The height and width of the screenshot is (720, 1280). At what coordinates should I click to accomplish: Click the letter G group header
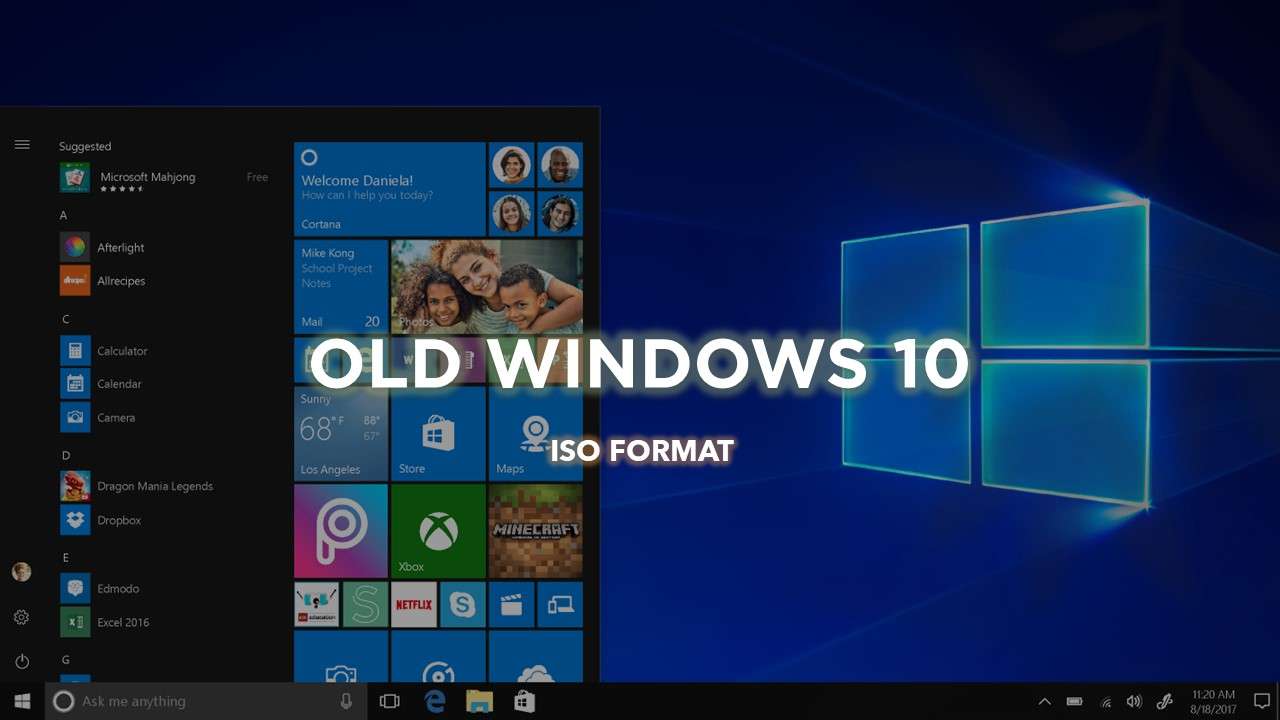[x=65, y=660]
